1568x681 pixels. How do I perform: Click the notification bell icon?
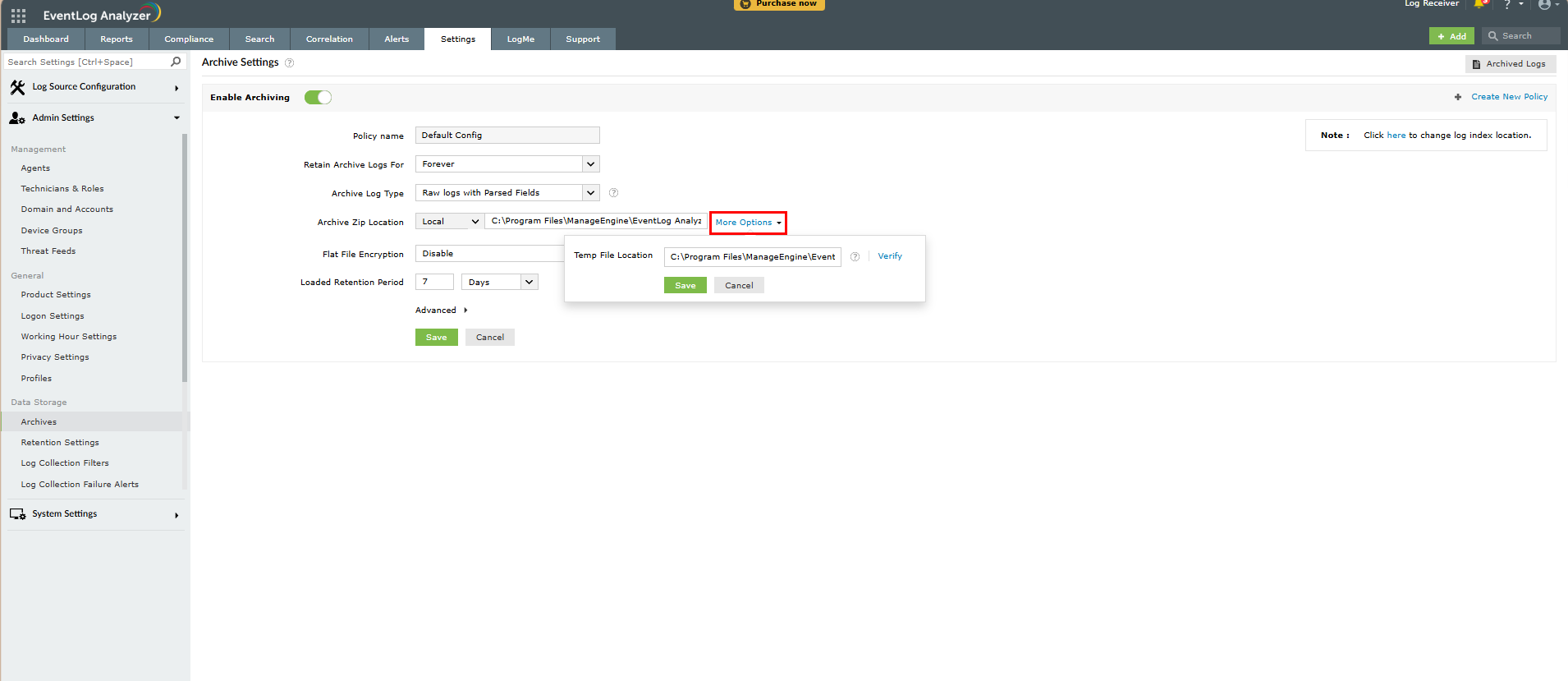coord(1479,4)
